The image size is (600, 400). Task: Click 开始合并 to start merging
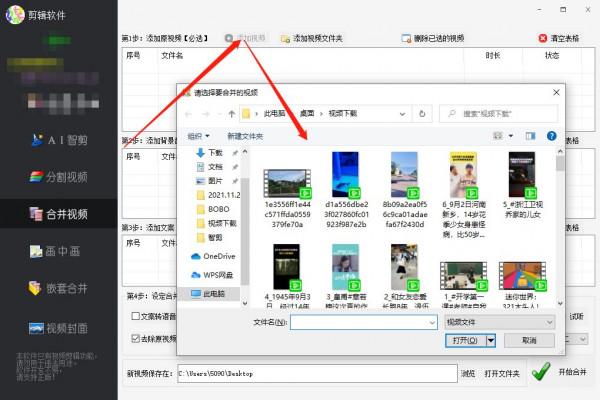(x=560, y=372)
